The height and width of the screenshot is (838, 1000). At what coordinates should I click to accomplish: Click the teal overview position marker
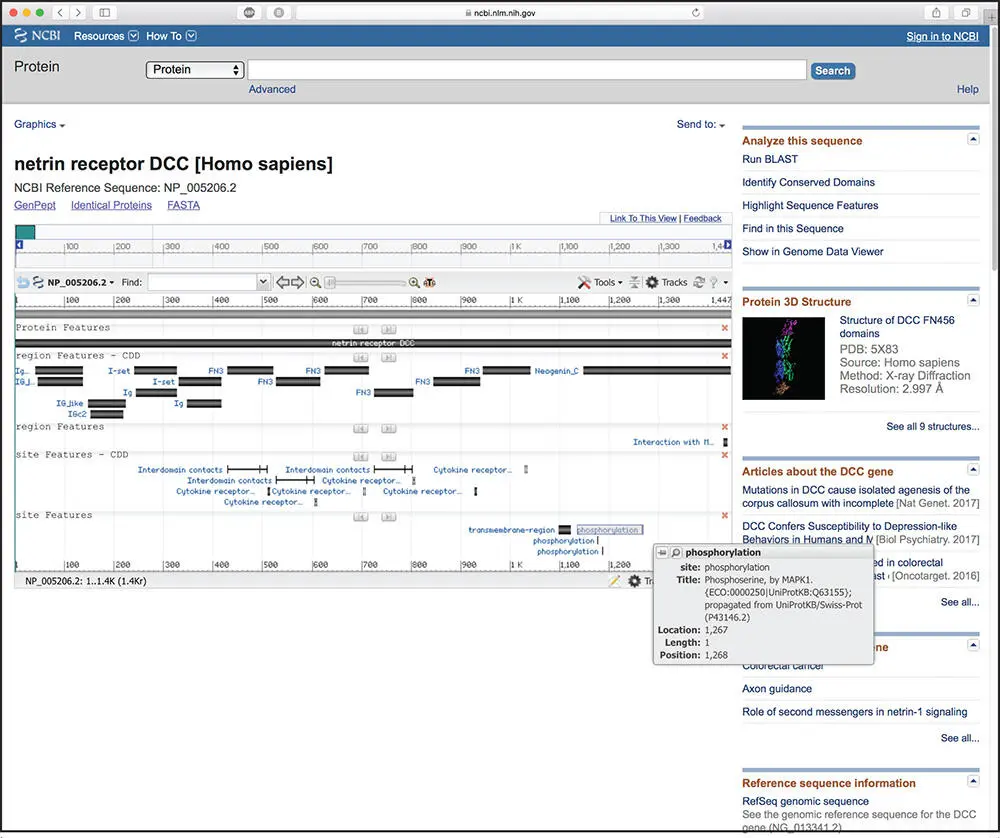pyautogui.click(x=26, y=232)
